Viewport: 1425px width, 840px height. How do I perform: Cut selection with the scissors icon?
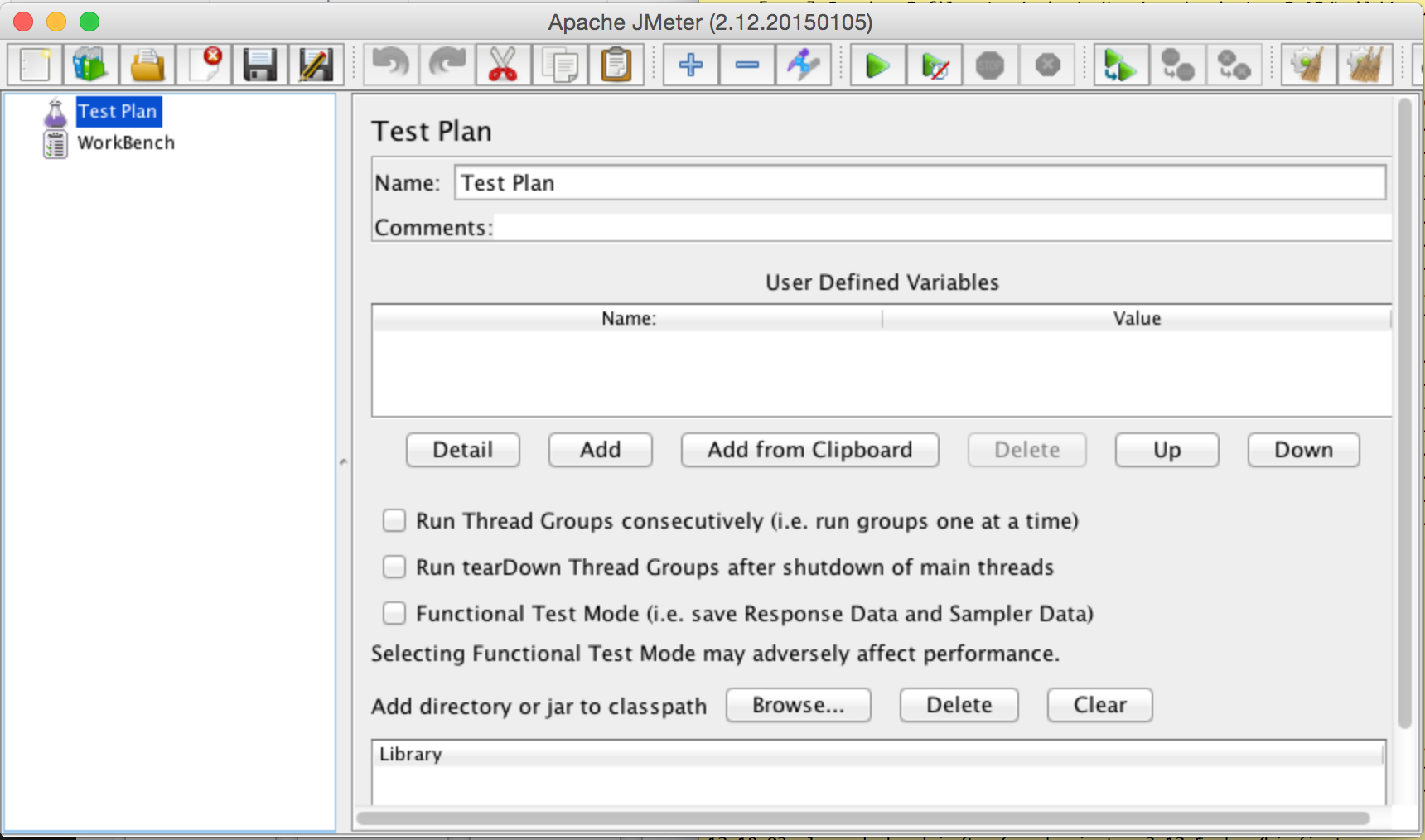coord(503,65)
